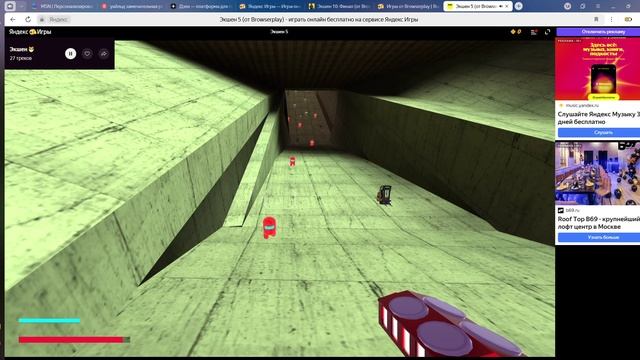The image size is (640, 360).
Task: Open the games feed notifications icon
Action: (x=534, y=32)
